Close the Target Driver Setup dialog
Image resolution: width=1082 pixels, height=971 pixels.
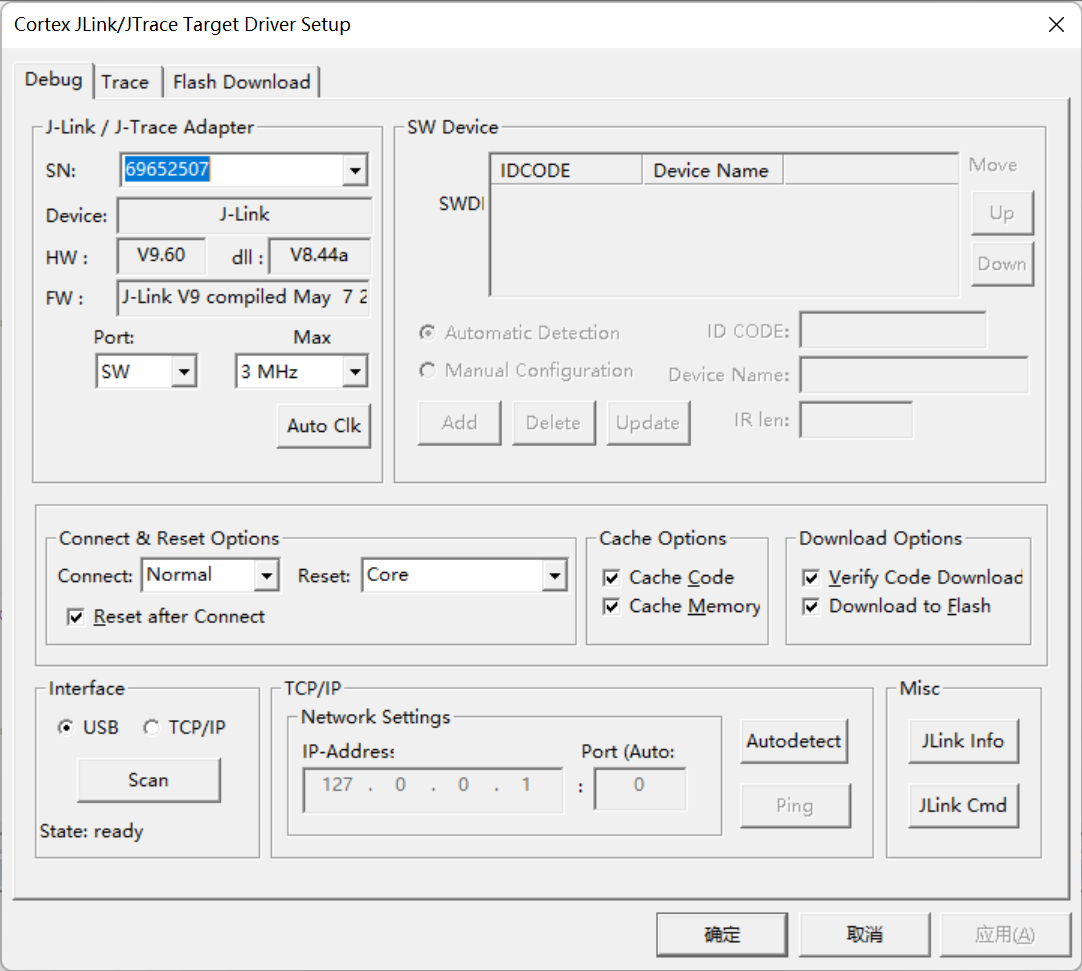[1056, 25]
